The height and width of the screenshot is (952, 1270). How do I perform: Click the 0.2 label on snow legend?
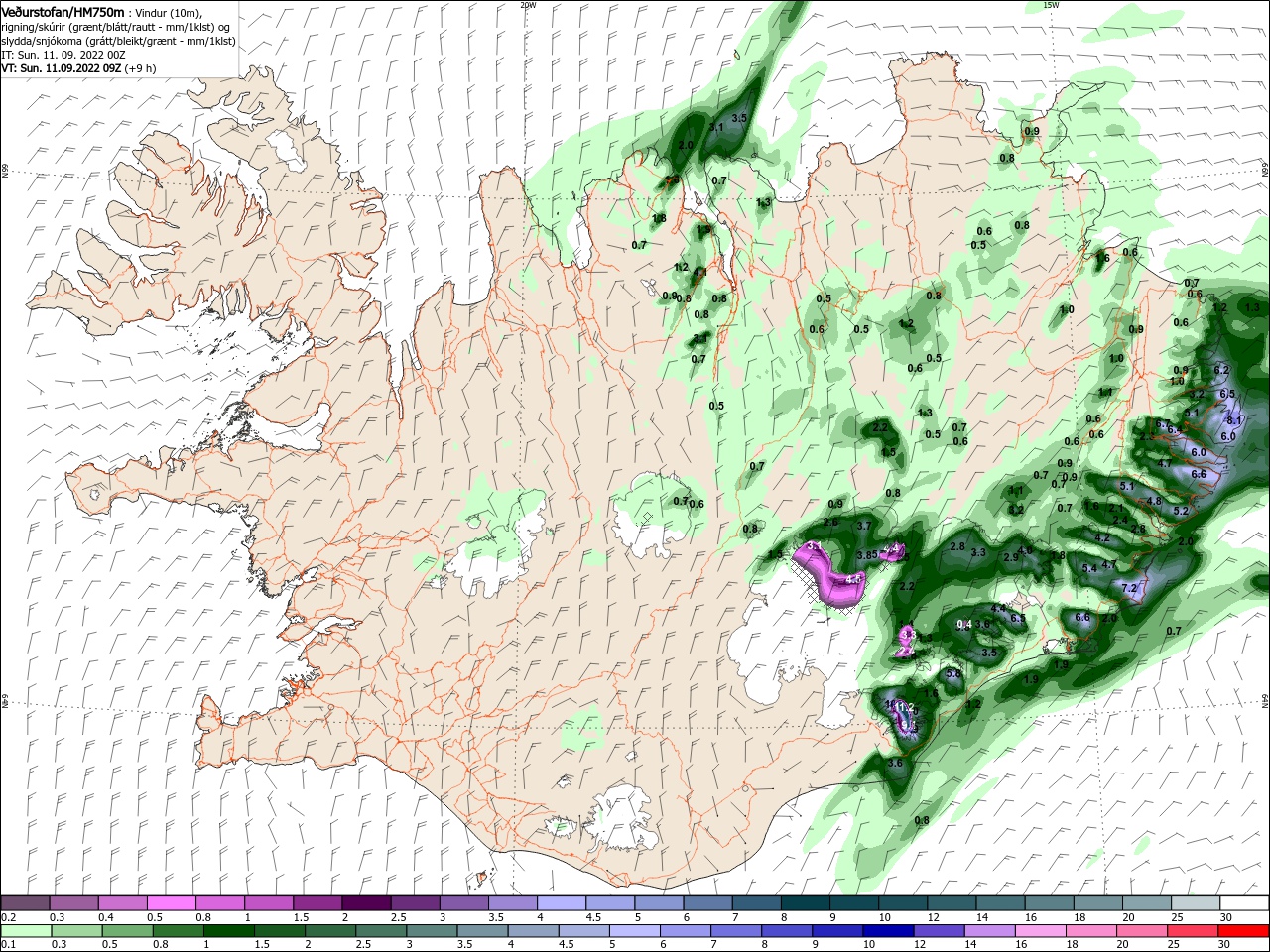point(8,917)
